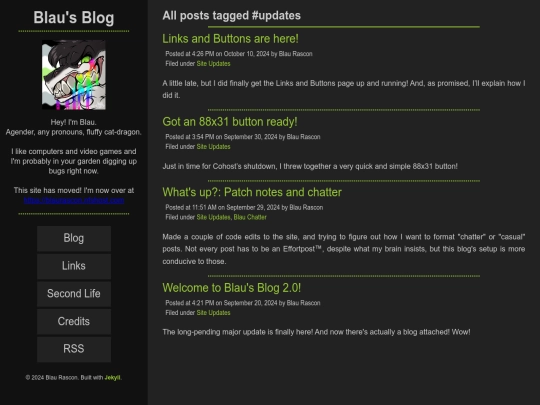Open the Links navigation button
Image resolution: width=540 pixels, height=405 pixels.
[x=74, y=266]
